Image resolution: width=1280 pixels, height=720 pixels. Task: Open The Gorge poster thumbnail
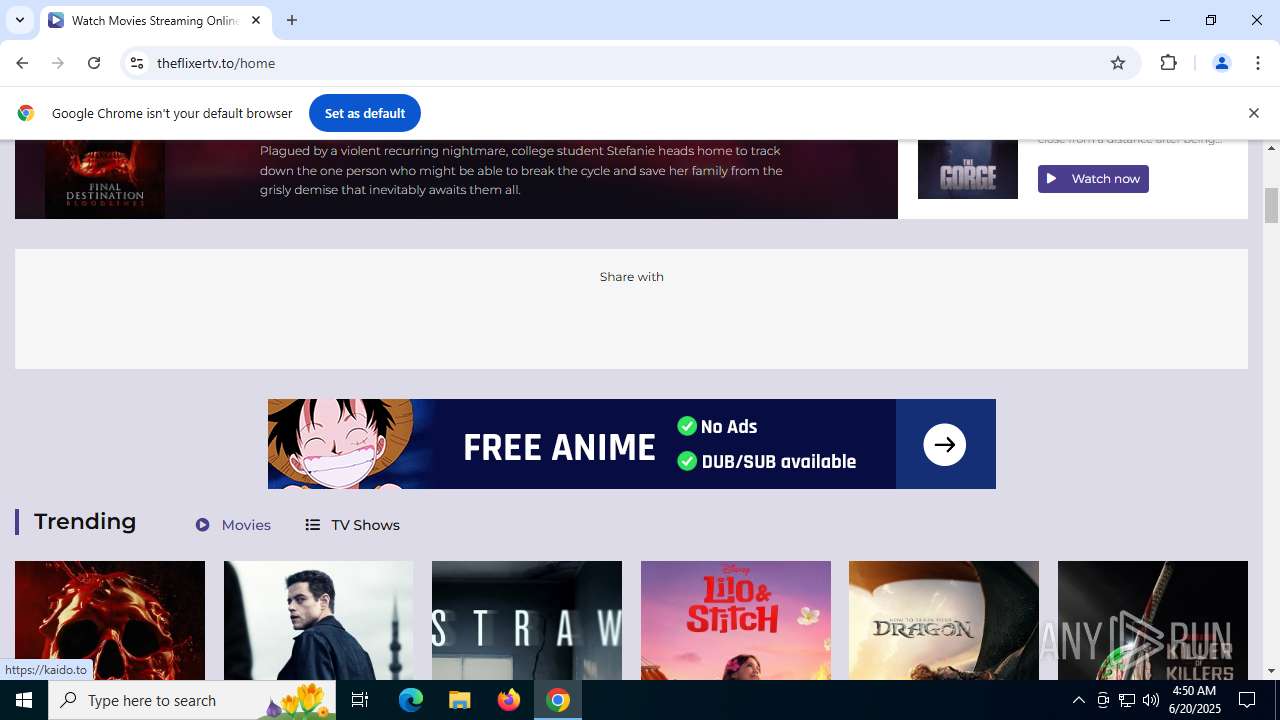(x=968, y=169)
